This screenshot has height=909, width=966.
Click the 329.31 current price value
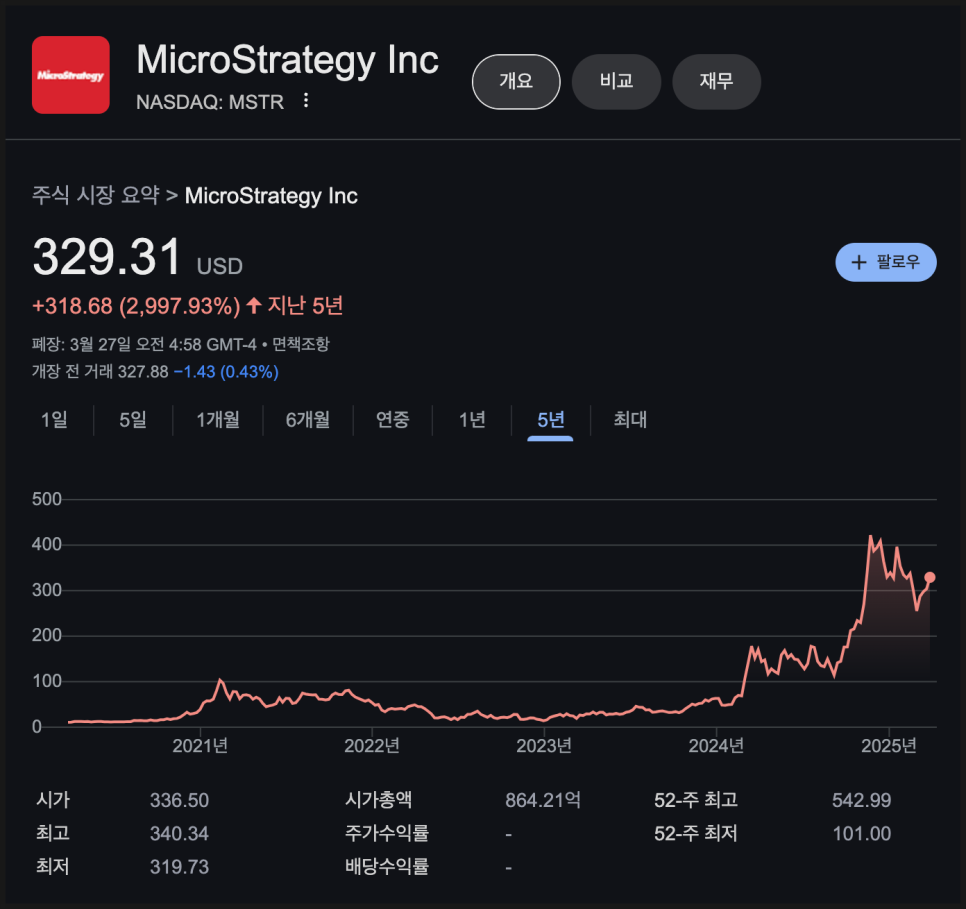point(107,257)
